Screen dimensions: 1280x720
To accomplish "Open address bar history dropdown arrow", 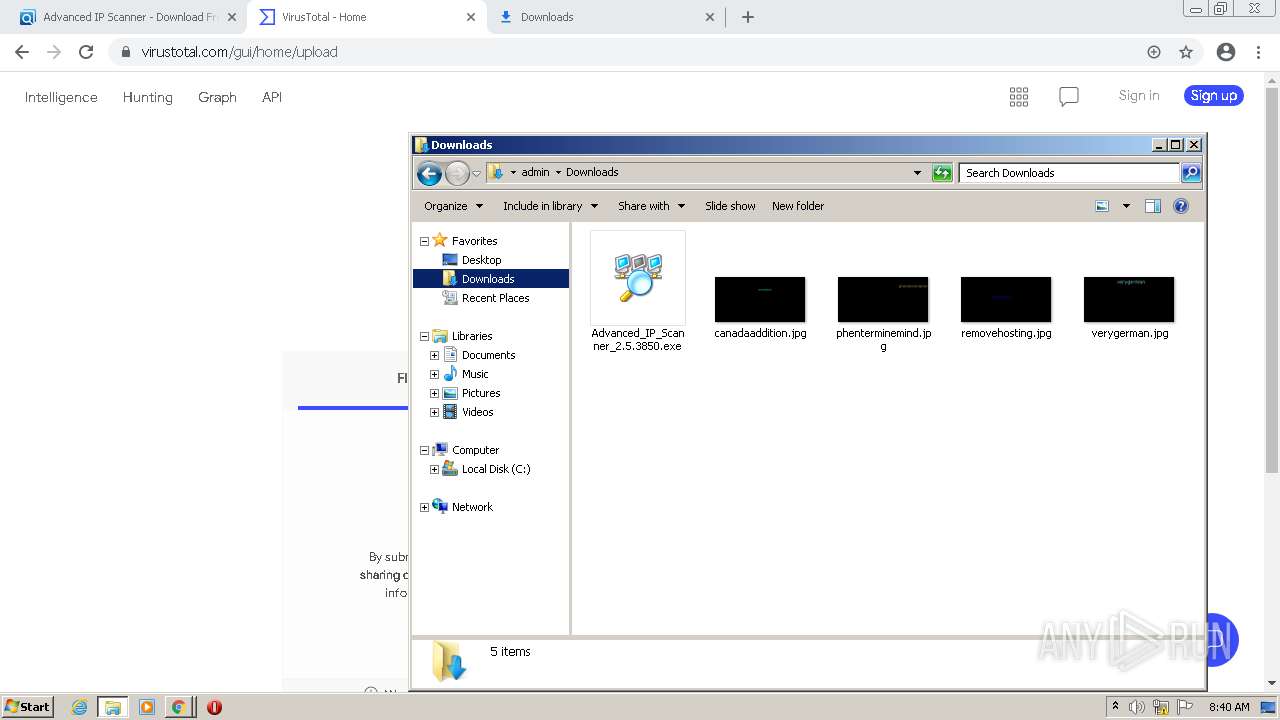I will (x=917, y=173).
